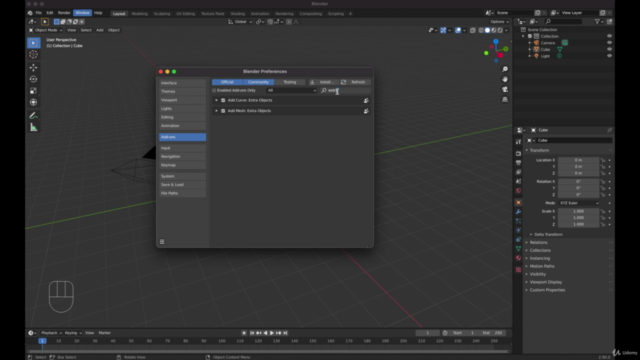Hide Collection with its eye icon
This screenshot has height=360, width=640.
click(609, 36)
